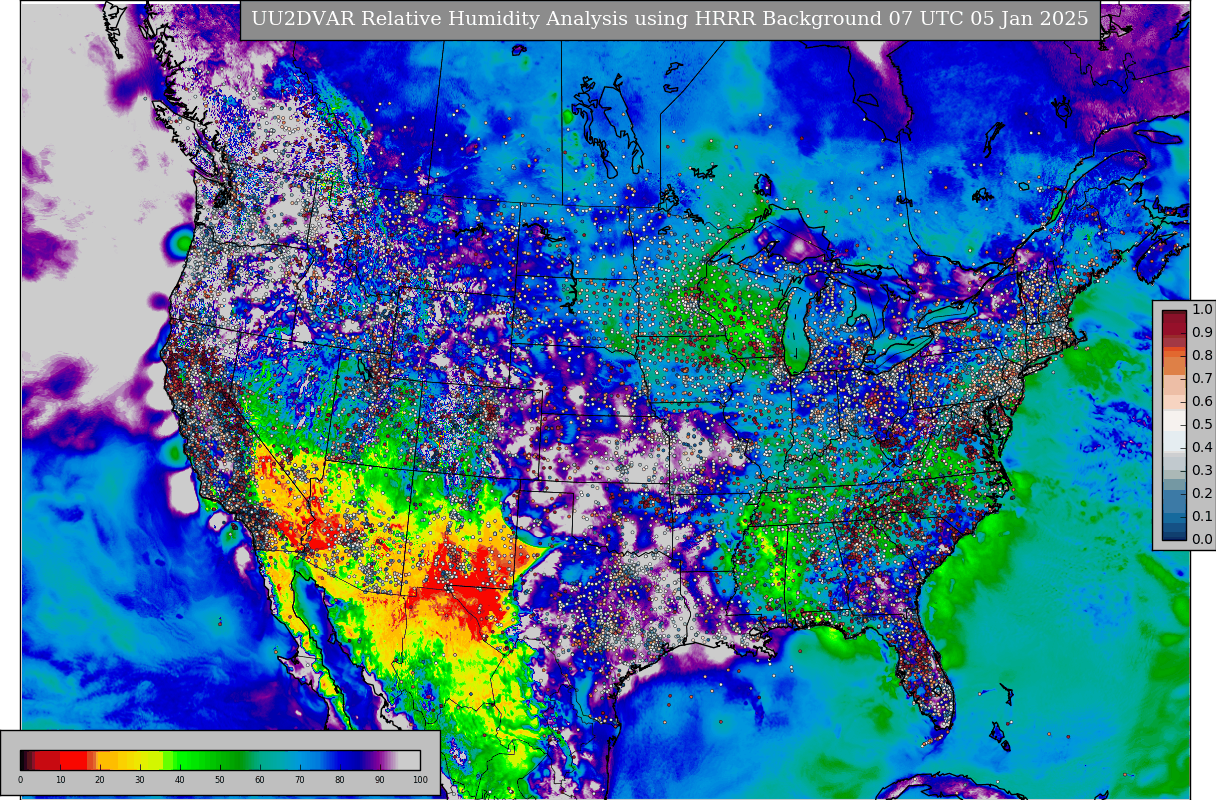Screen dimensions: 1216x800
Task: Click the 0.3 label on the right colorbar
Action: tap(1202, 471)
